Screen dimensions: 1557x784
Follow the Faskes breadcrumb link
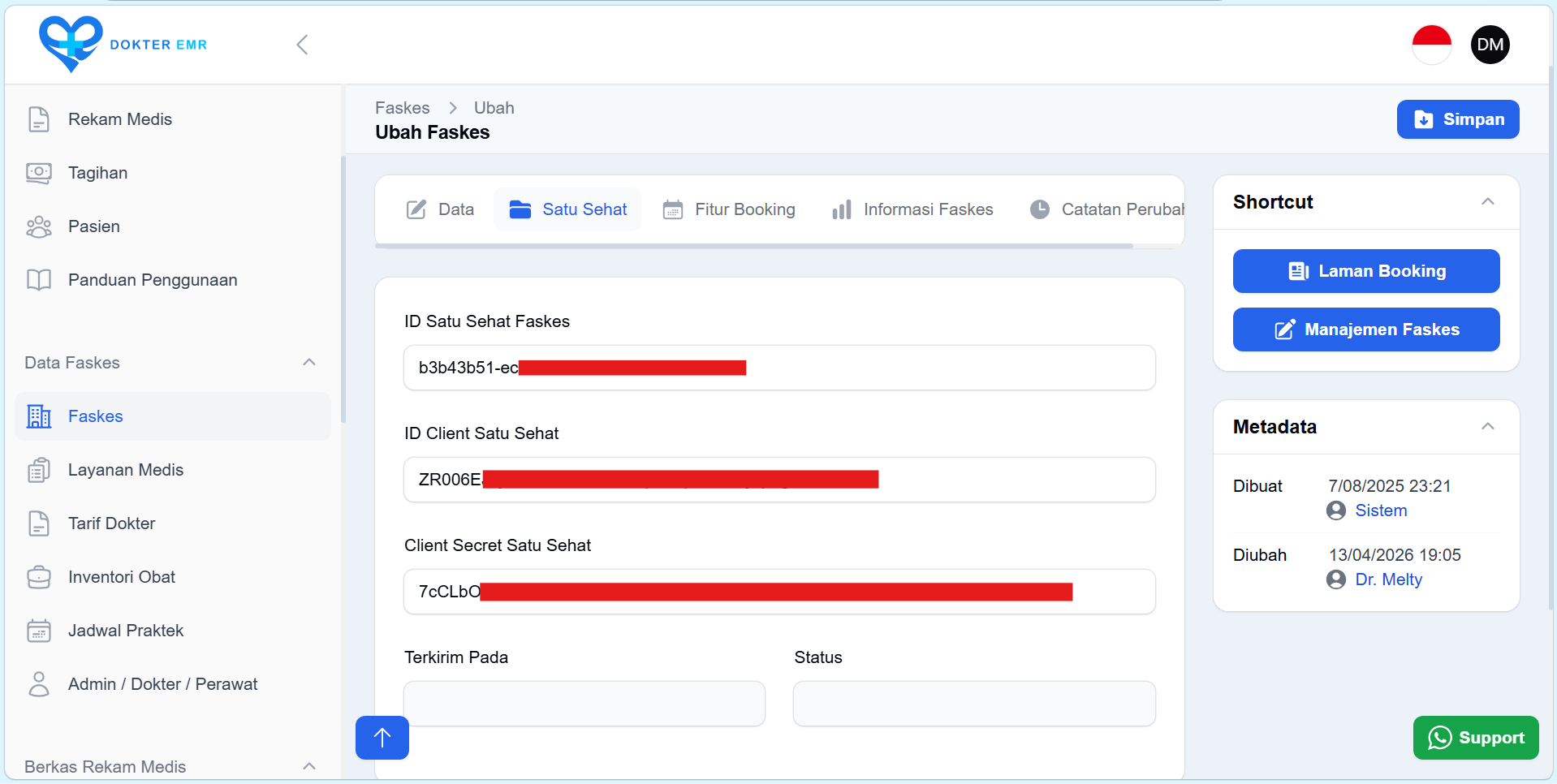(x=403, y=108)
